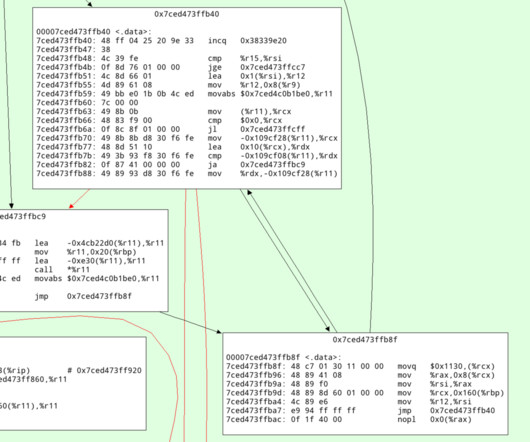The width and height of the screenshot is (530, 442).
Task: Click the jmp 0x7ced473ffb8f instruction
Action: click(83, 296)
